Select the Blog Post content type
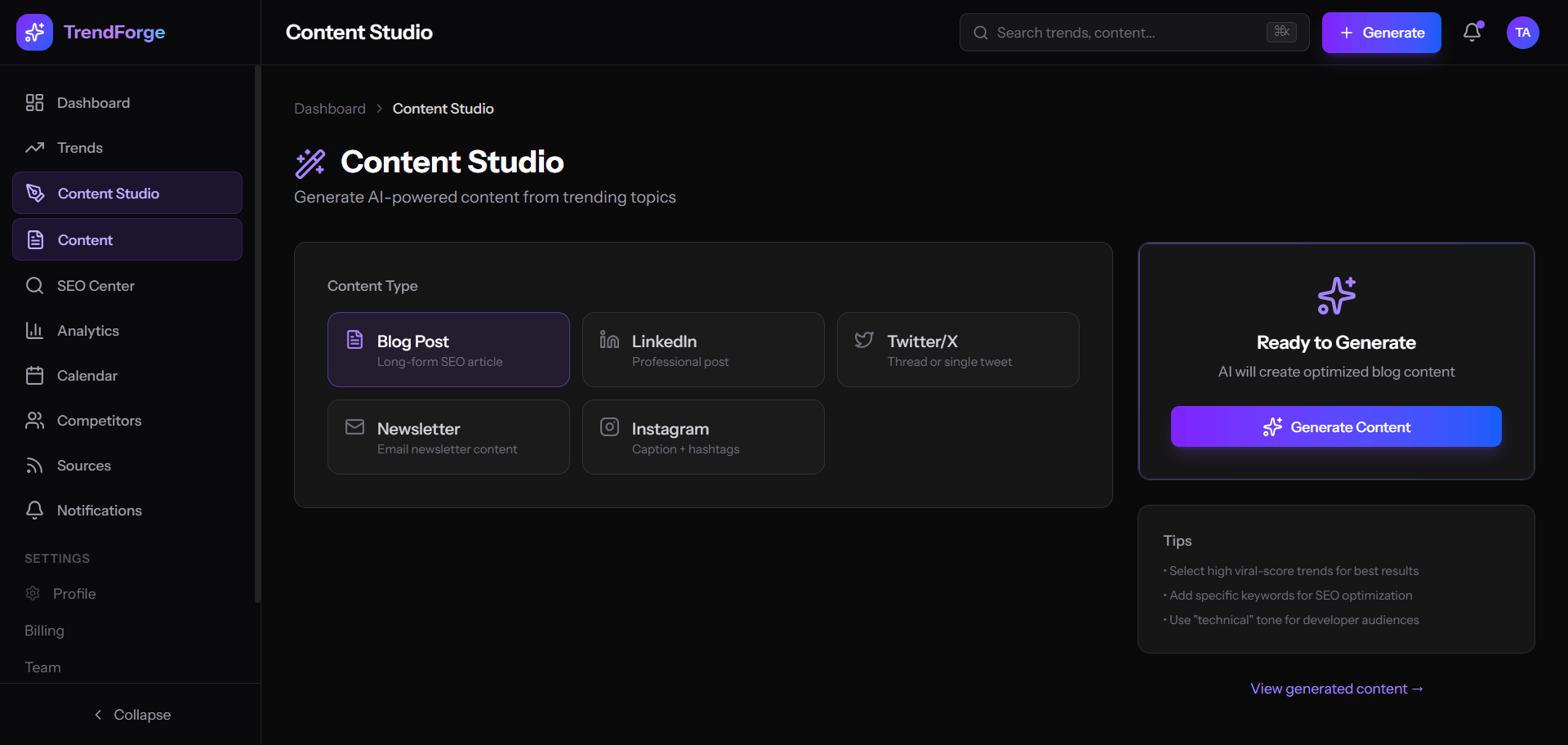1568x745 pixels. (x=448, y=350)
